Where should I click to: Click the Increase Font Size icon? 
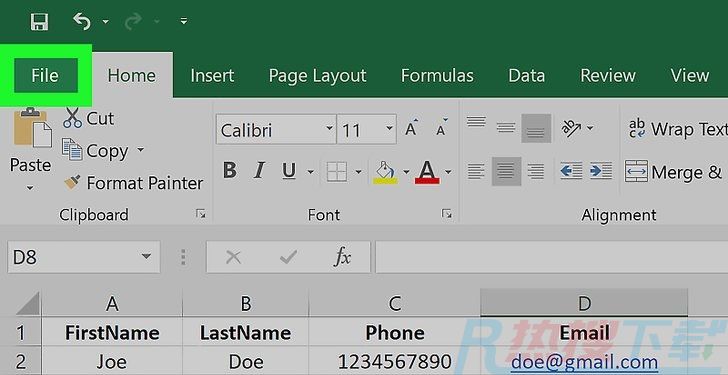point(411,127)
